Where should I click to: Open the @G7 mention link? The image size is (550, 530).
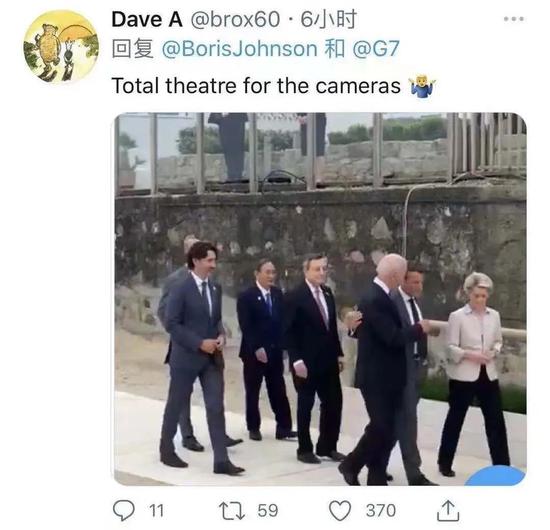coord(376,49)
